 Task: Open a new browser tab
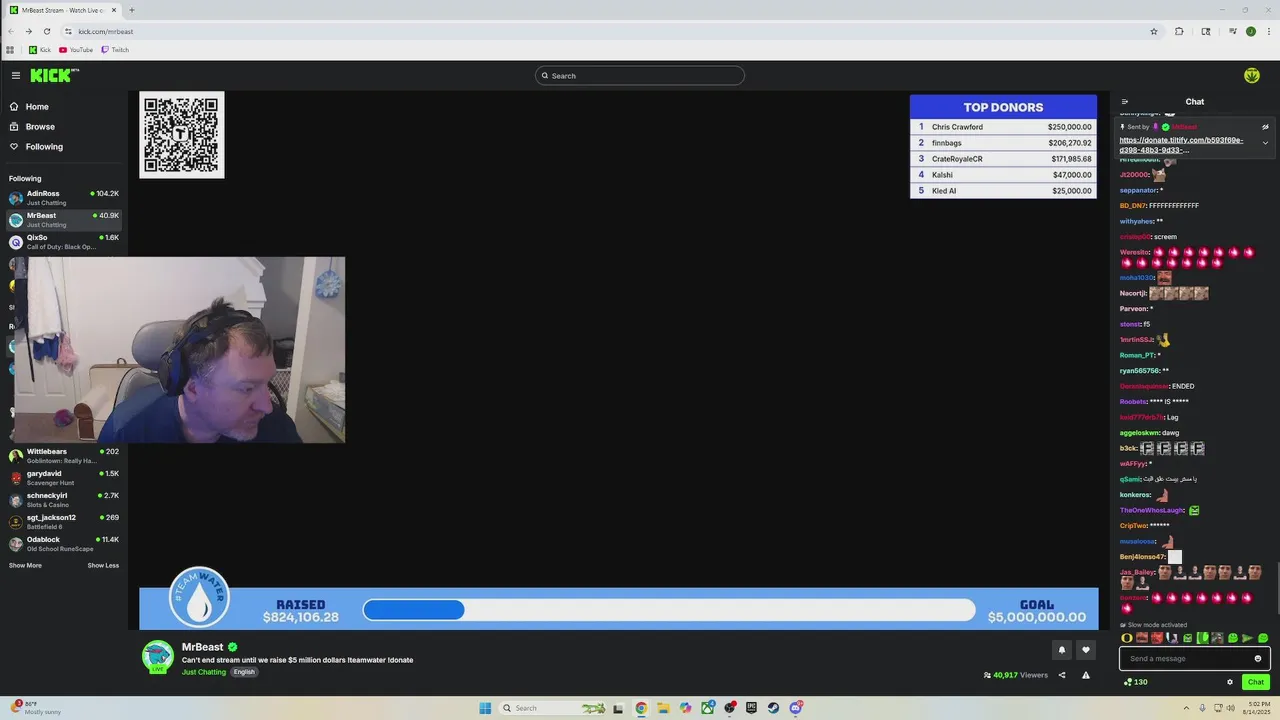pyautogui.click(x=131, y=10)
